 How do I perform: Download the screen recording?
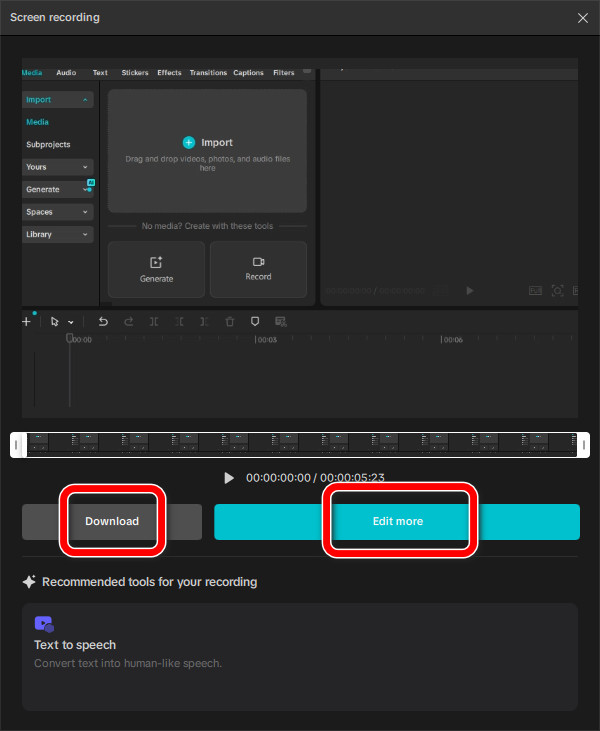coord(112,522)
